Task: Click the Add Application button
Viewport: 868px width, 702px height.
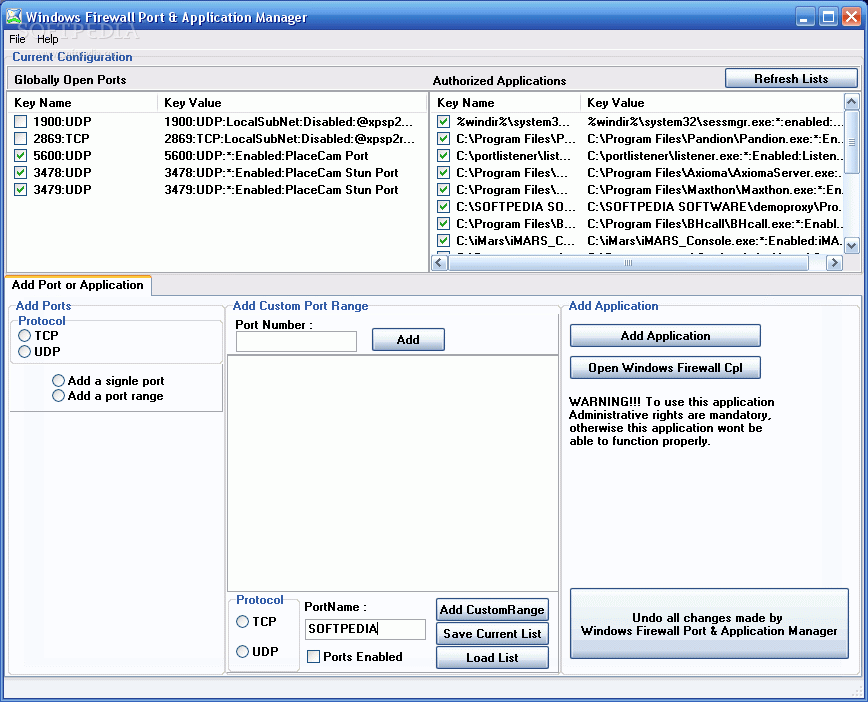Action: pos(664,335)
